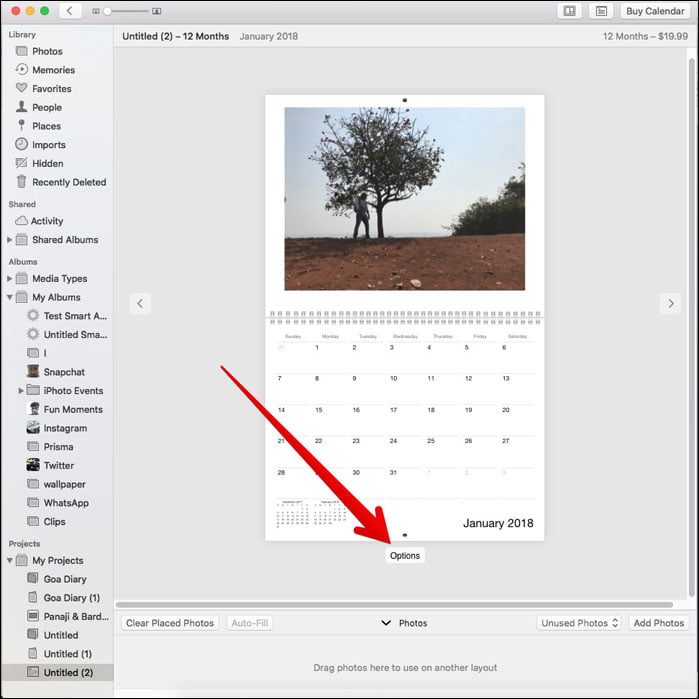Expand the Media Types folder
Image resolution: width=699 pixels, height=699 pixels.
[x=9, y=278]
